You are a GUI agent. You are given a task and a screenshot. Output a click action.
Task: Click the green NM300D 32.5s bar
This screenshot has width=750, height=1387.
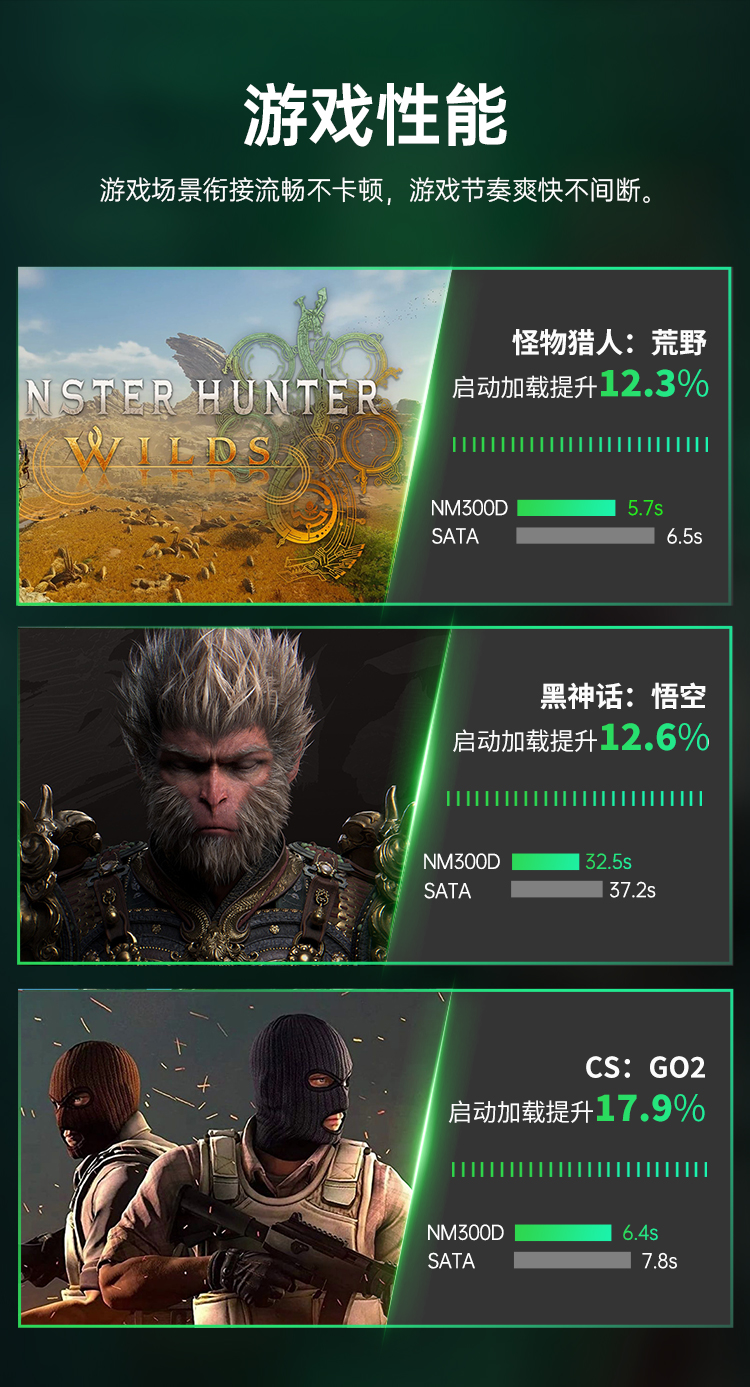pos(545,861)
